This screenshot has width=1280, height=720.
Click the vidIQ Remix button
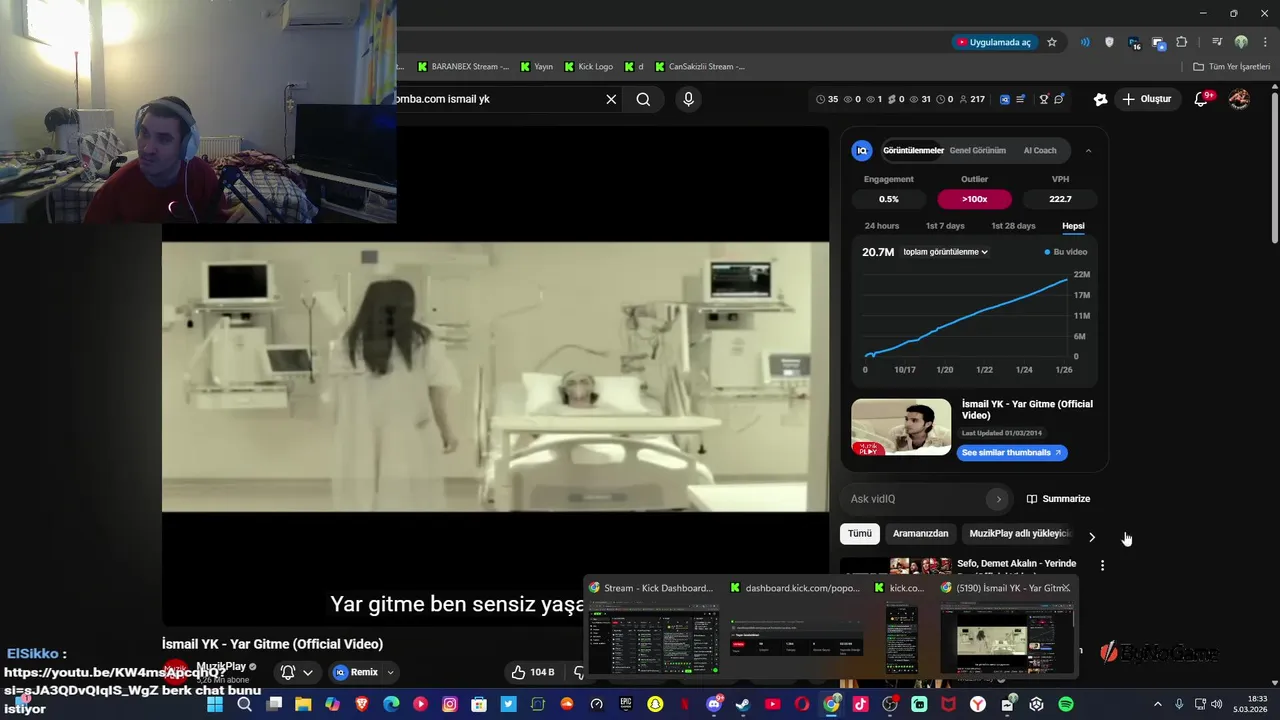pyautogui.click(x=356, y=672)
